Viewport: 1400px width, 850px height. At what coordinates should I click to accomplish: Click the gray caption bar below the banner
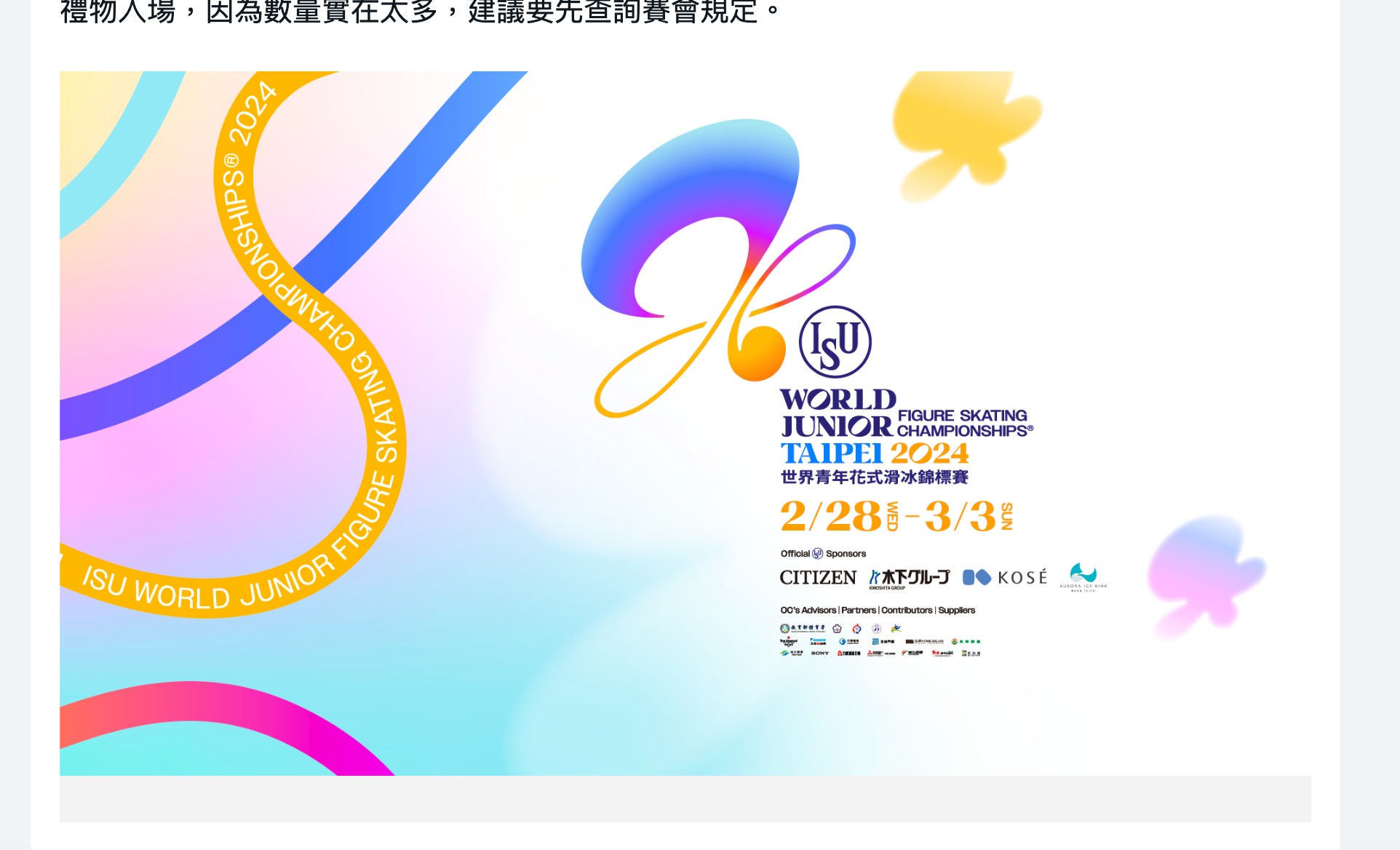tap(684, 799)
